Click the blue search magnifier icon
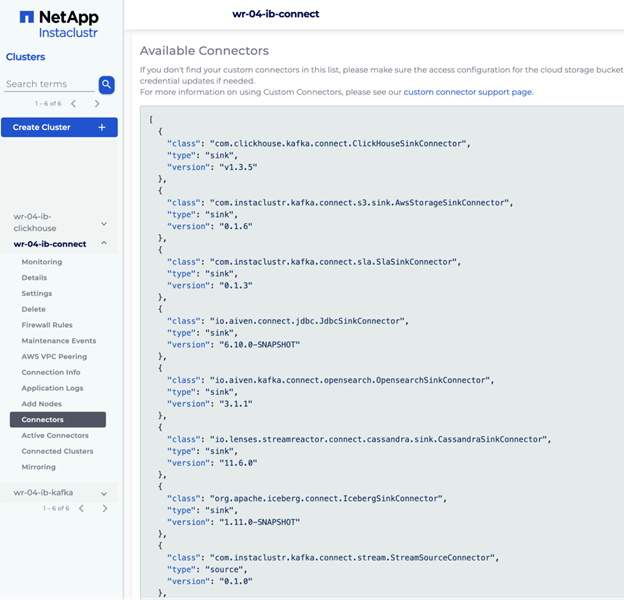This screenshot has height=600, width=624. 106,85
